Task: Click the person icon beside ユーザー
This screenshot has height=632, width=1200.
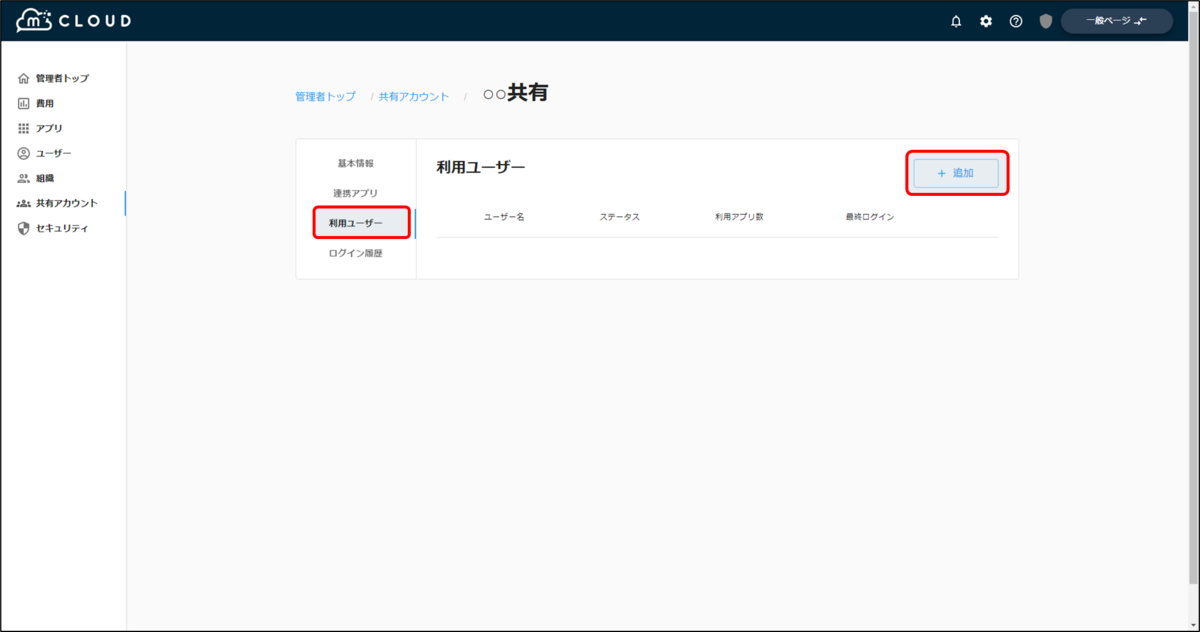Action: (24, 153)
